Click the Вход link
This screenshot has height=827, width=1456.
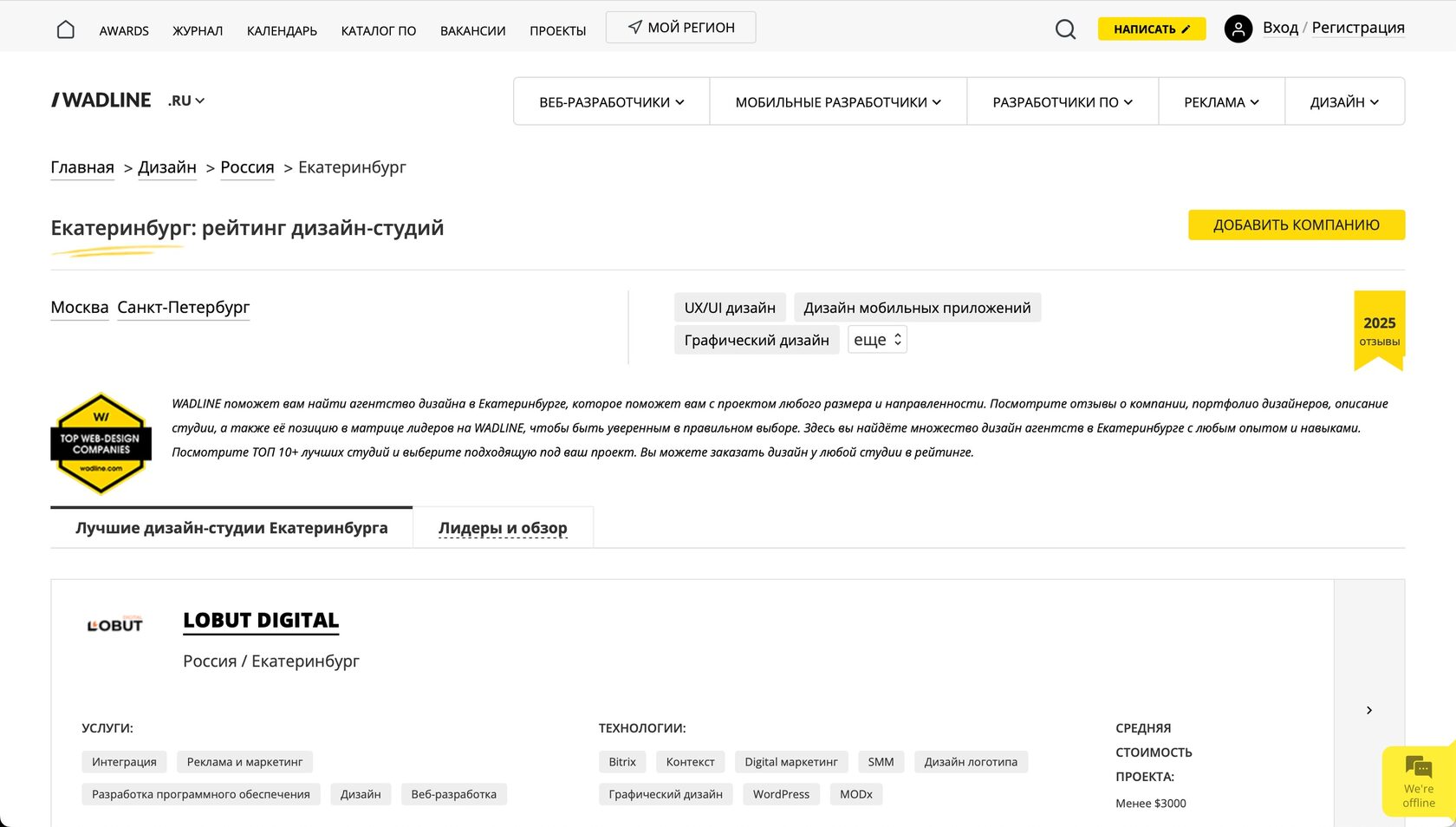pos(1280,28)
